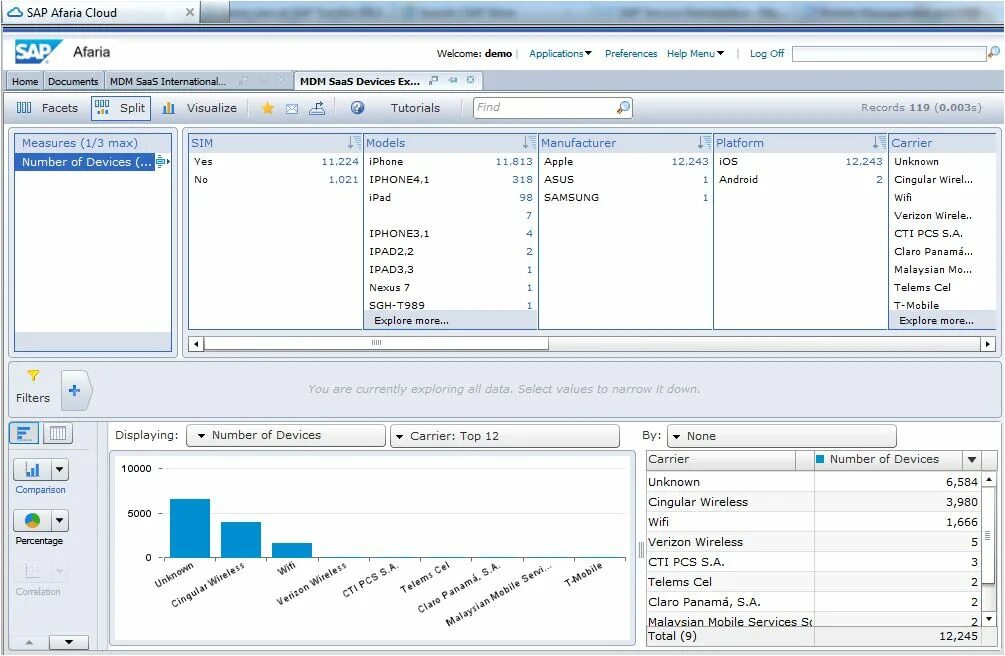
Task: Click the horizontal facets scrollbar thumb
Action: click(376, 344)
